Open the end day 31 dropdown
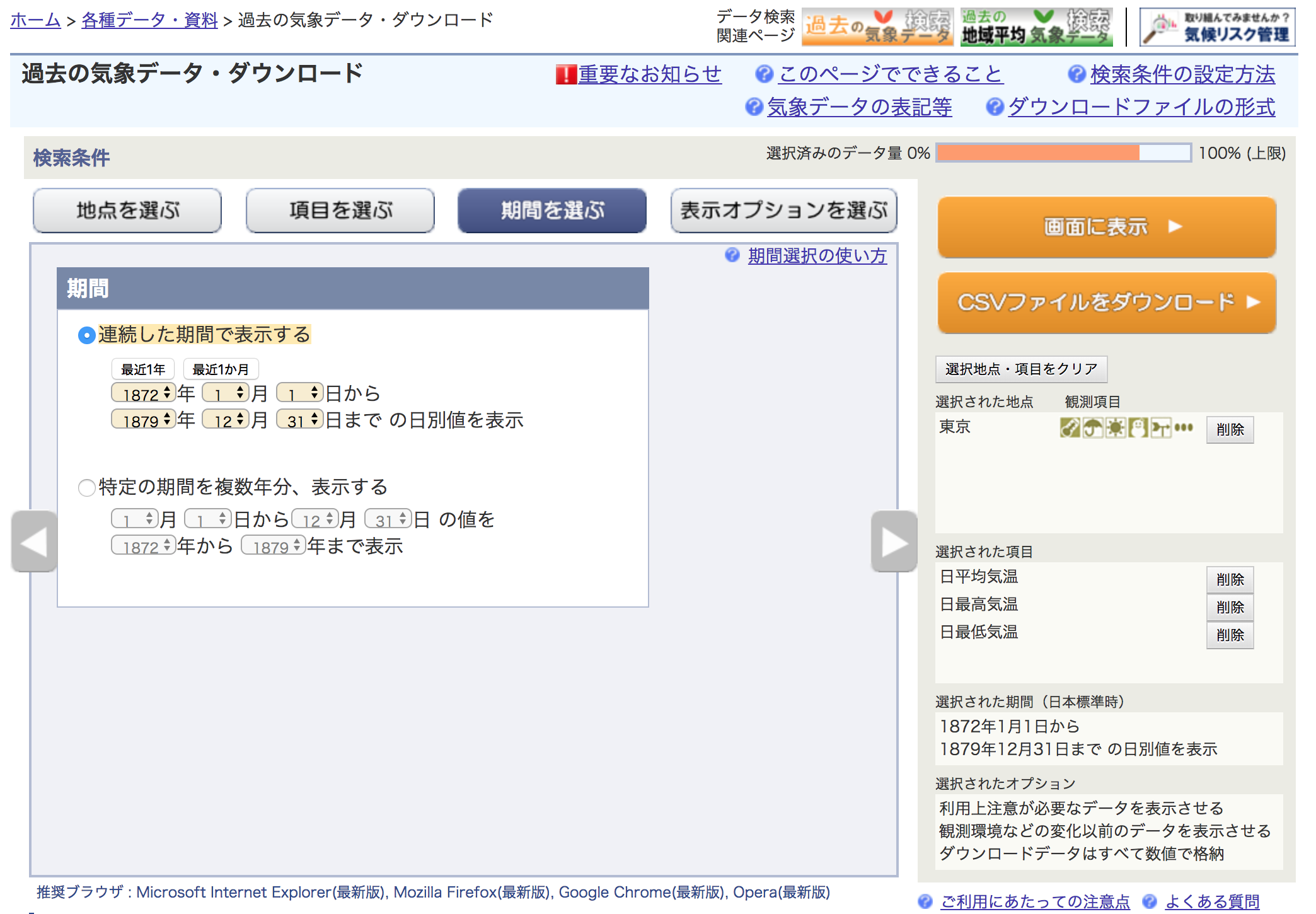 coord(300,420)
